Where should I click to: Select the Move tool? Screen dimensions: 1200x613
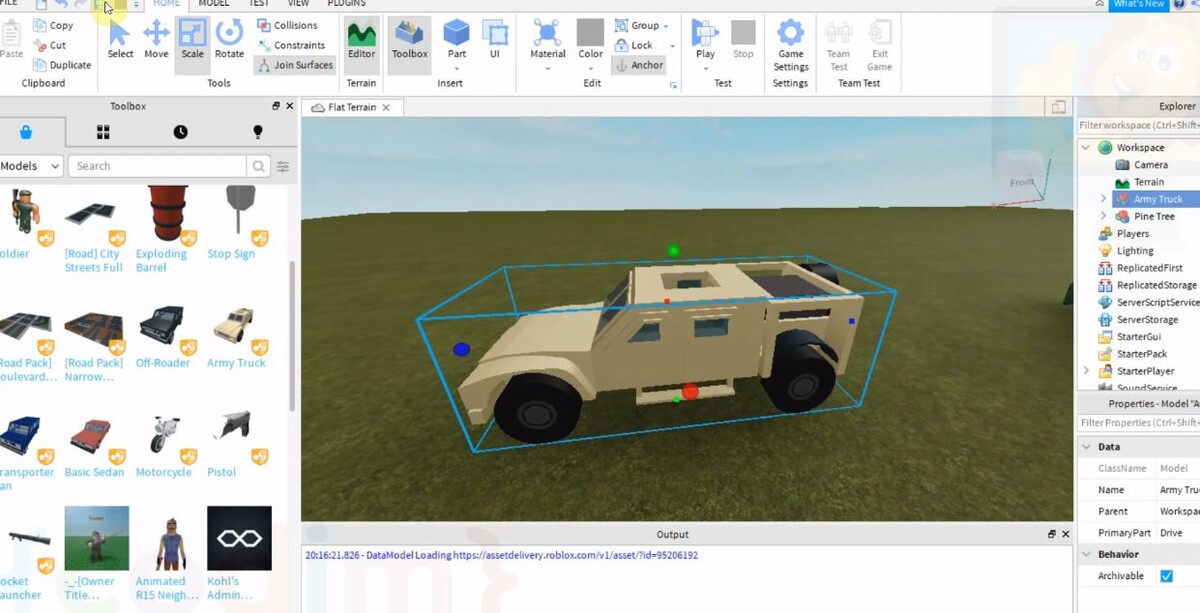(x=156, y=39)
